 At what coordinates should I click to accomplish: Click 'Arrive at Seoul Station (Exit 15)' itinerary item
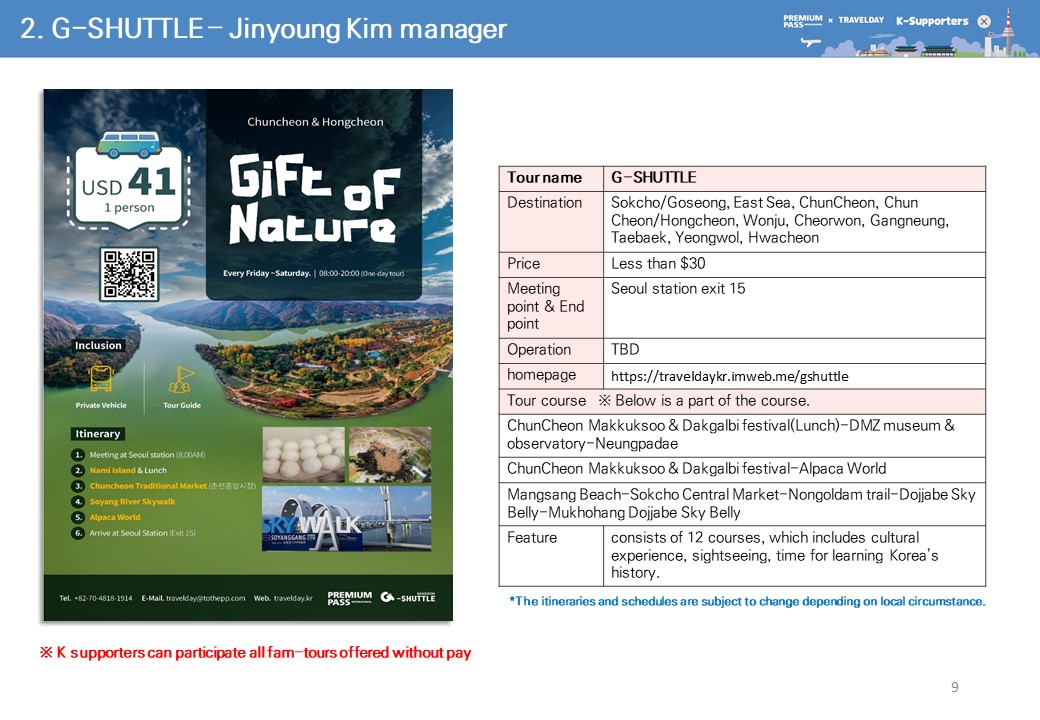click(143, 533)
